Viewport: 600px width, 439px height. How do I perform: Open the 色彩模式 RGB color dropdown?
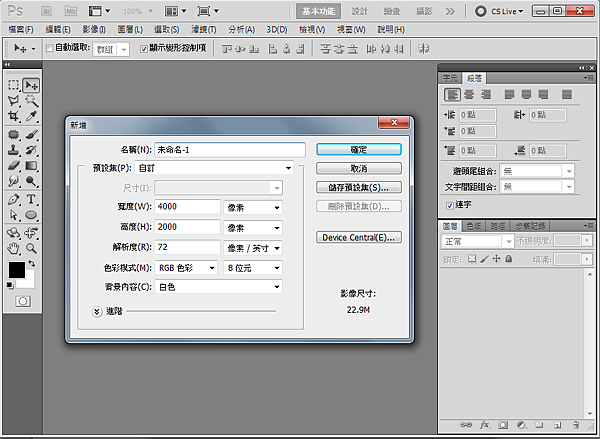[x=185, y=267]
